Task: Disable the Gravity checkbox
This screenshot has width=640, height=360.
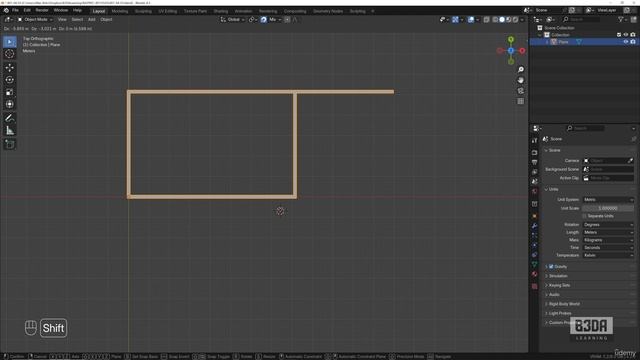Action: 551,267
